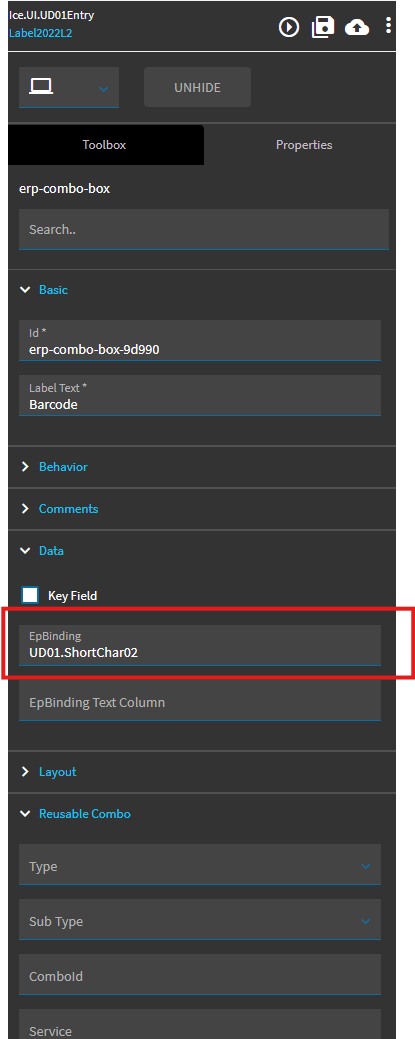Viewport: 415px width, 1039px height.
Task: Click the UNHIDE button
Action: pyautogui.click(x=198, y=87)
